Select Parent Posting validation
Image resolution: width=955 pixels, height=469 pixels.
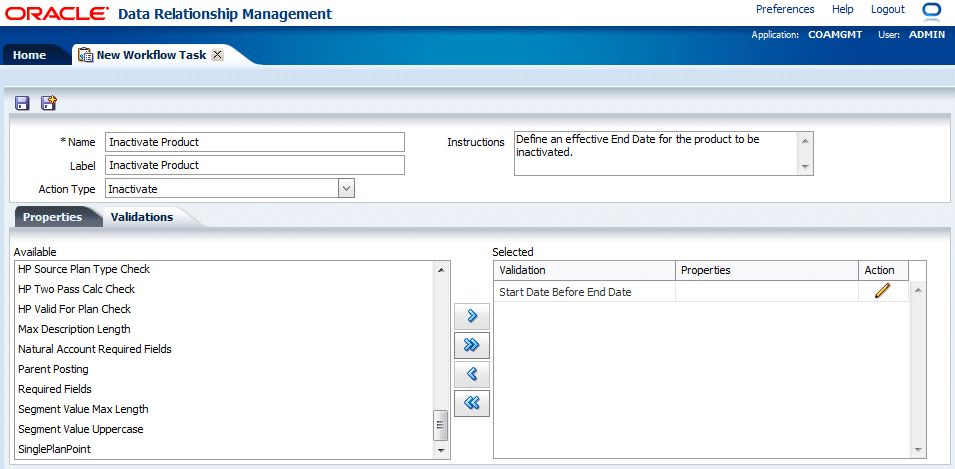pos(53,369)
